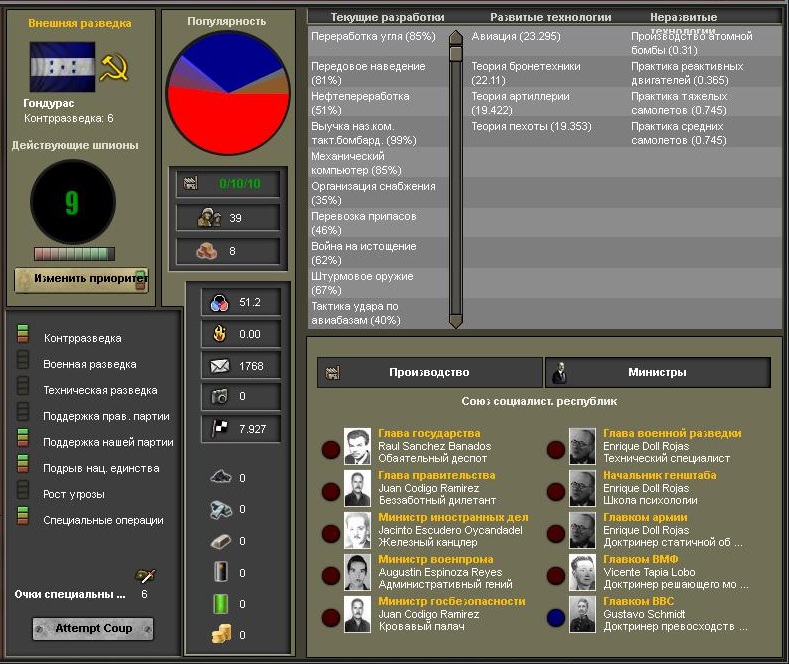Select the red marker beside Глава государства
This screenshot has height=664, width=789.
click(331, 449)
